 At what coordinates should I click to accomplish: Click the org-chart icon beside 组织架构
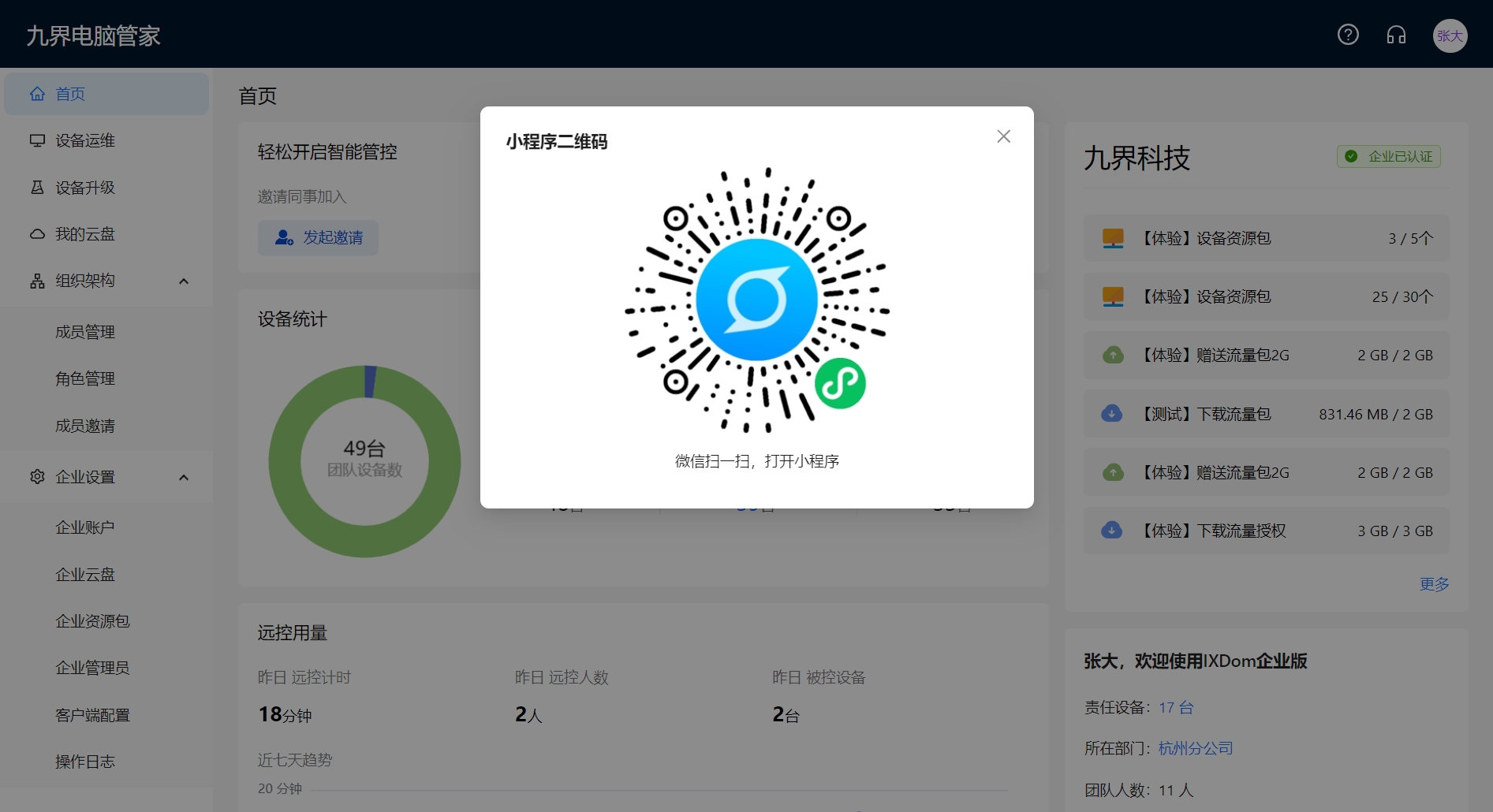coord(37,281)
